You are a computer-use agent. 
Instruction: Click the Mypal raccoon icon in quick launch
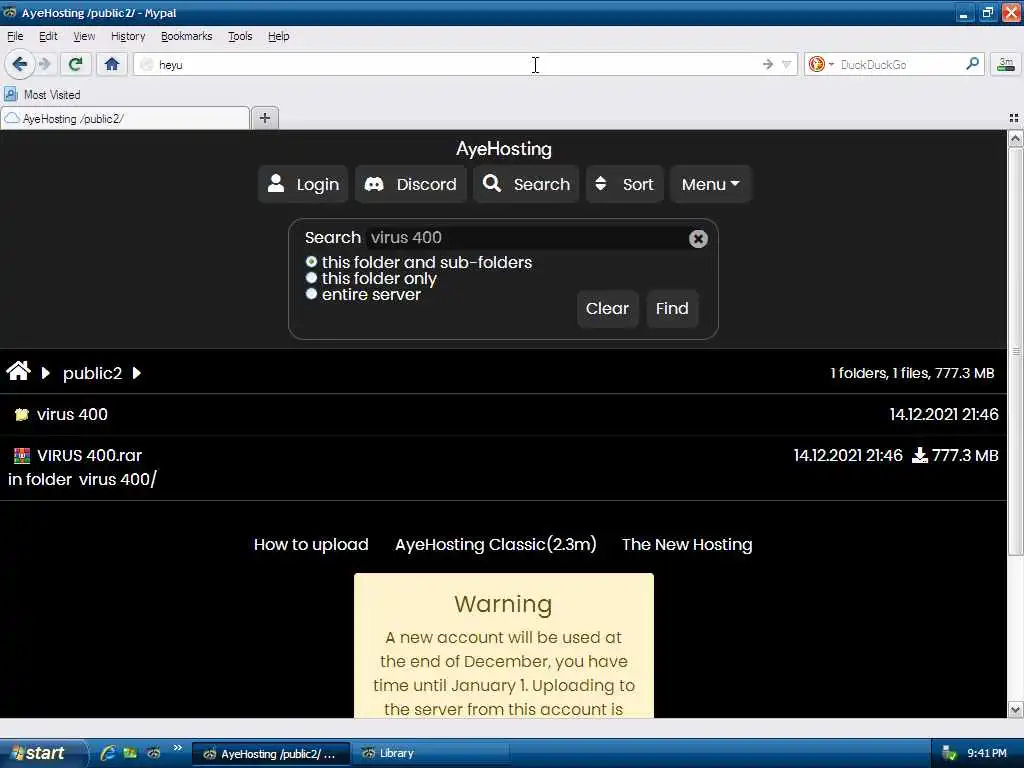[x=153, y=753]
